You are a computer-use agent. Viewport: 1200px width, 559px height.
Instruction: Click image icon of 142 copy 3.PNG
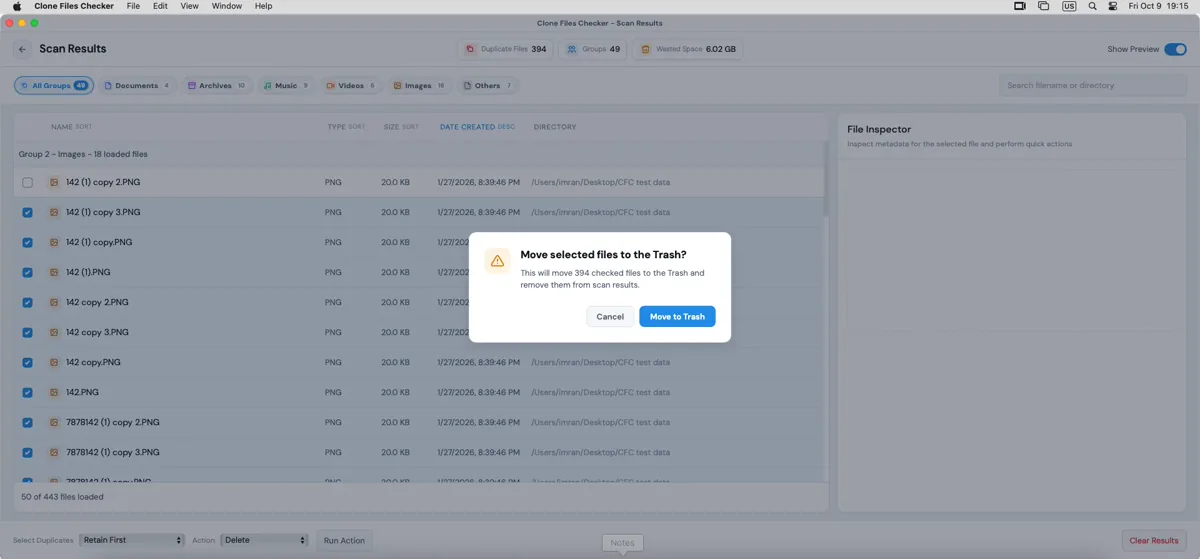click(54, 333)
